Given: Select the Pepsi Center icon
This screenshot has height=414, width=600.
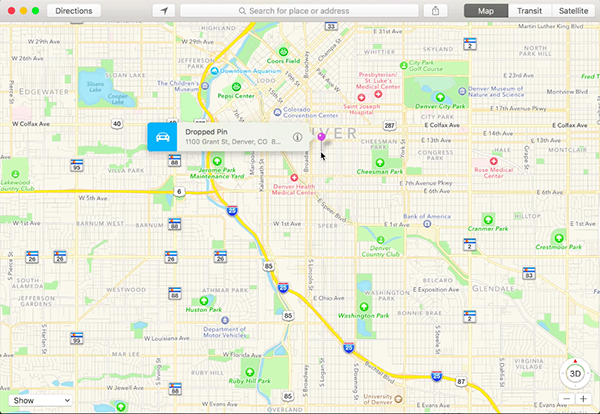Looking at the screenshot, I should tap(236, 86).
